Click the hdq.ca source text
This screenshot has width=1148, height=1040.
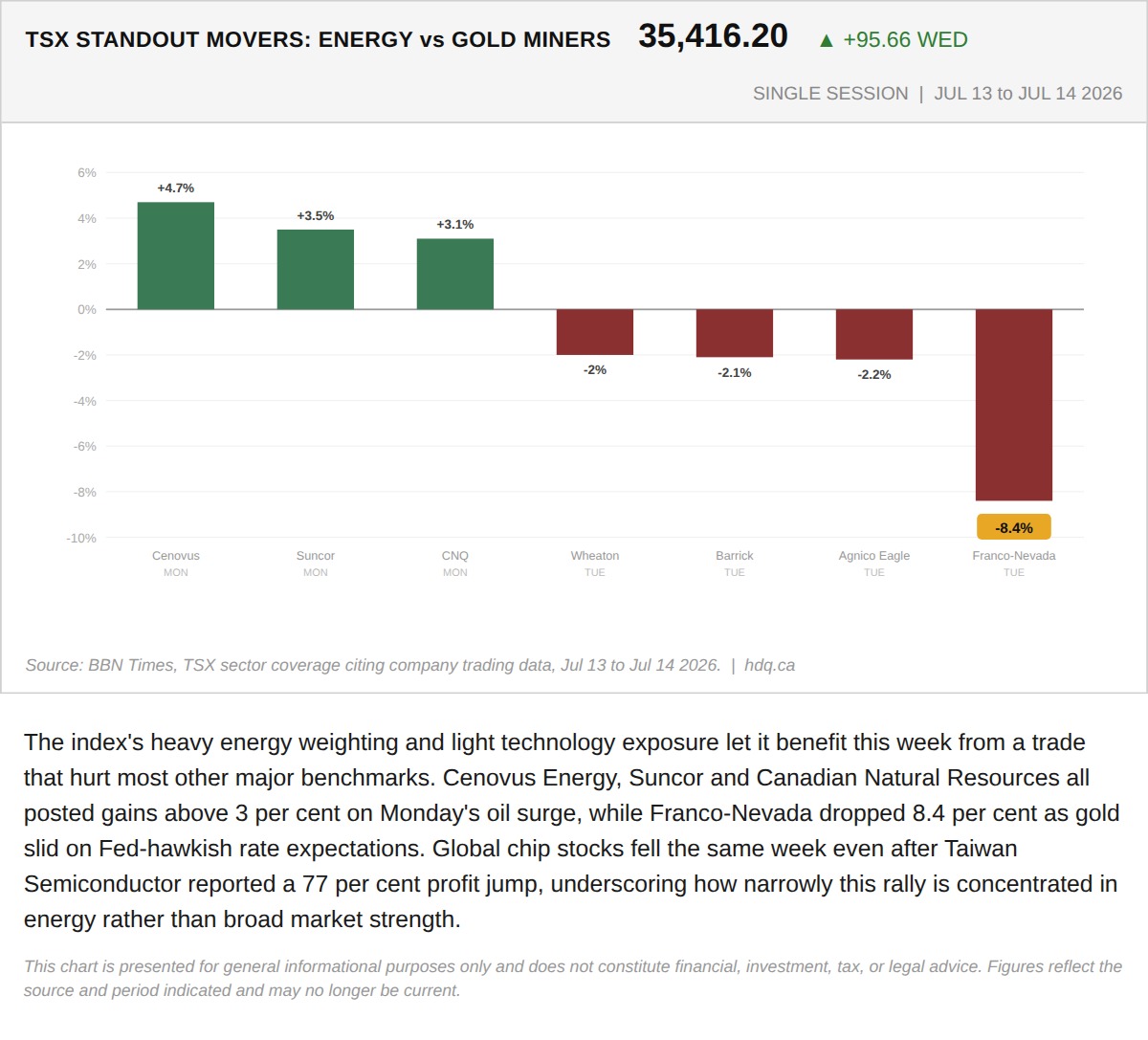pyautogui.click(x=769, y=665)
